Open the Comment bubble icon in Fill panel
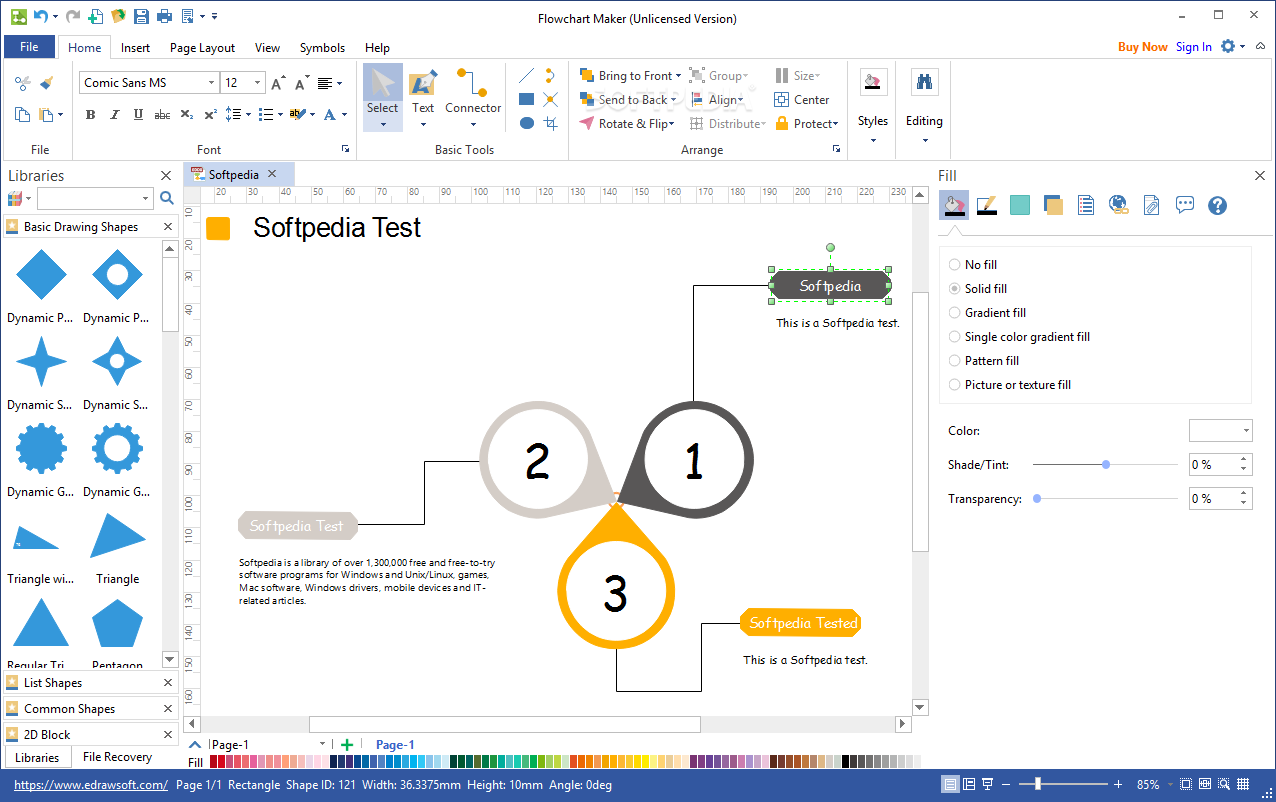 click(x=1185, y=205)
